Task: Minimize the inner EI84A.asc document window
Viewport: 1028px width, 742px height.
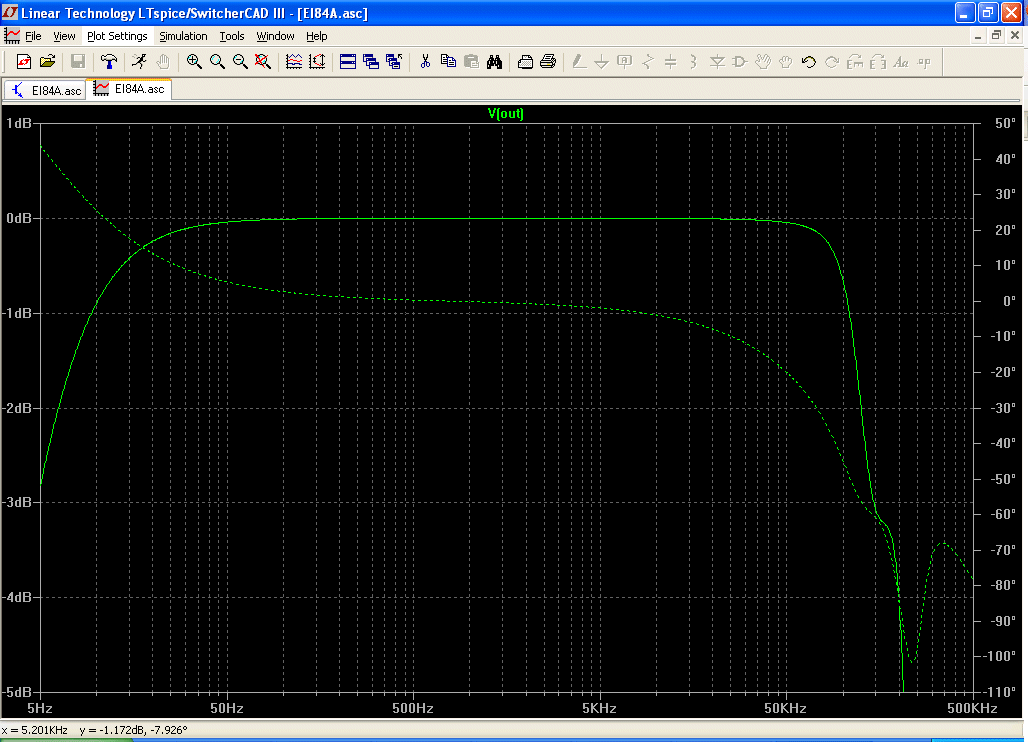Action: pyautogui.click(x=978, y=36)
